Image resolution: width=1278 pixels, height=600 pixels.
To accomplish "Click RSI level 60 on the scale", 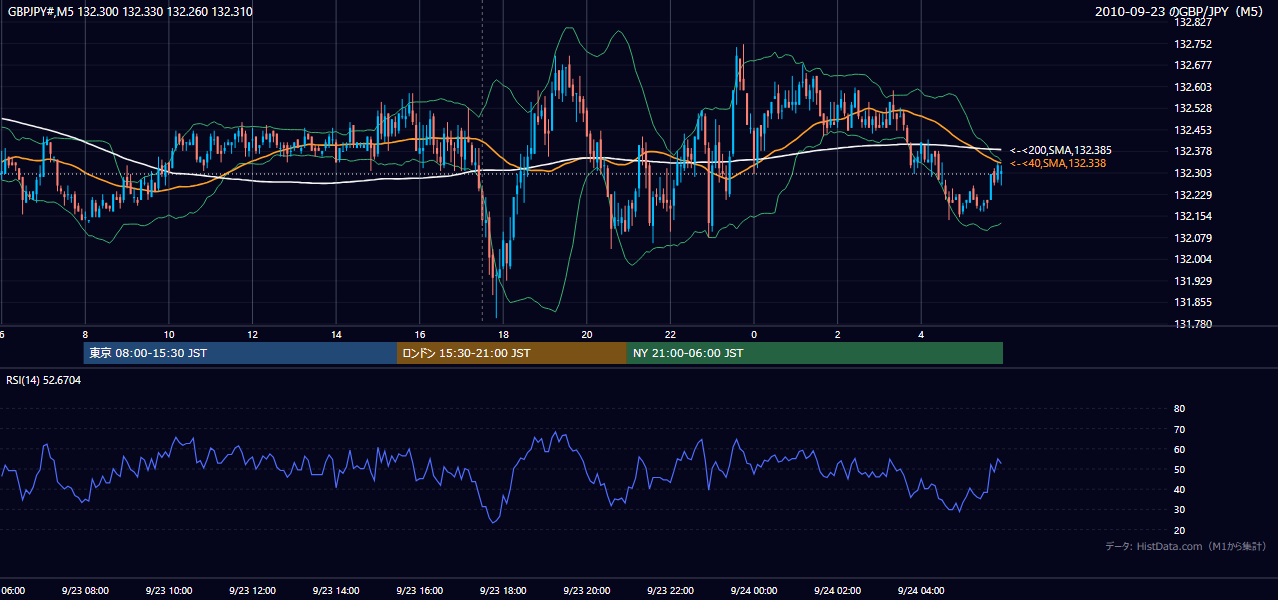I will tap(1179, 449).
